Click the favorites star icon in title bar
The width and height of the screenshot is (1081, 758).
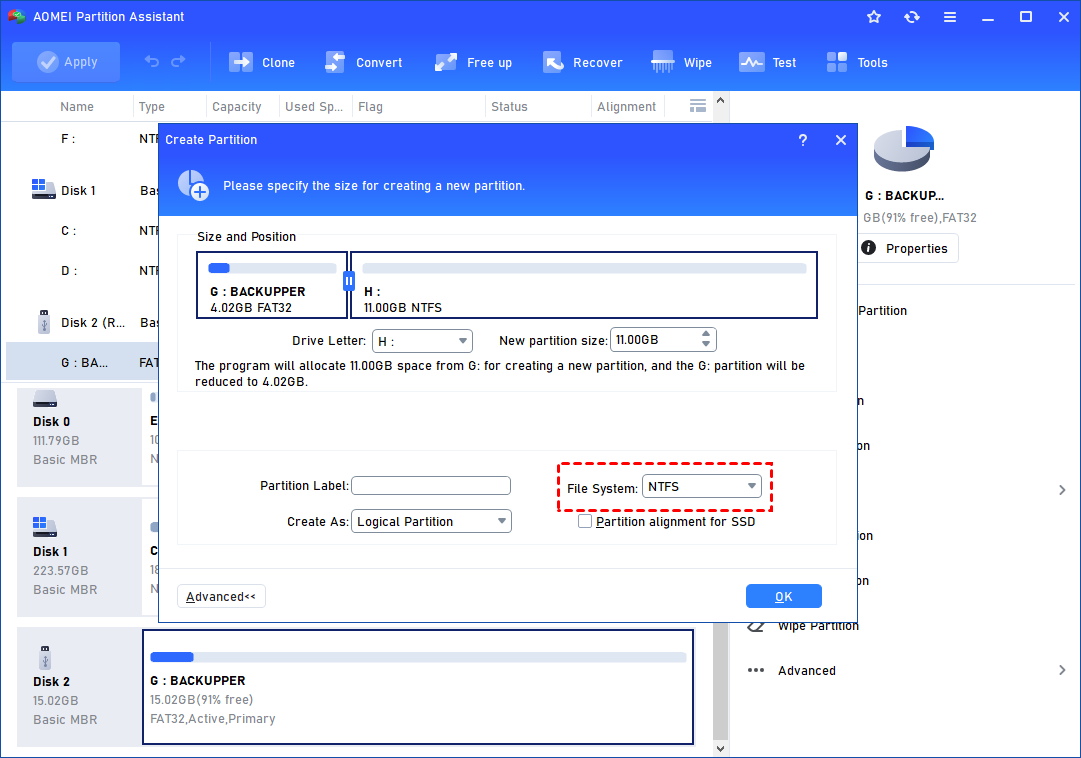(x=873, y=17)
